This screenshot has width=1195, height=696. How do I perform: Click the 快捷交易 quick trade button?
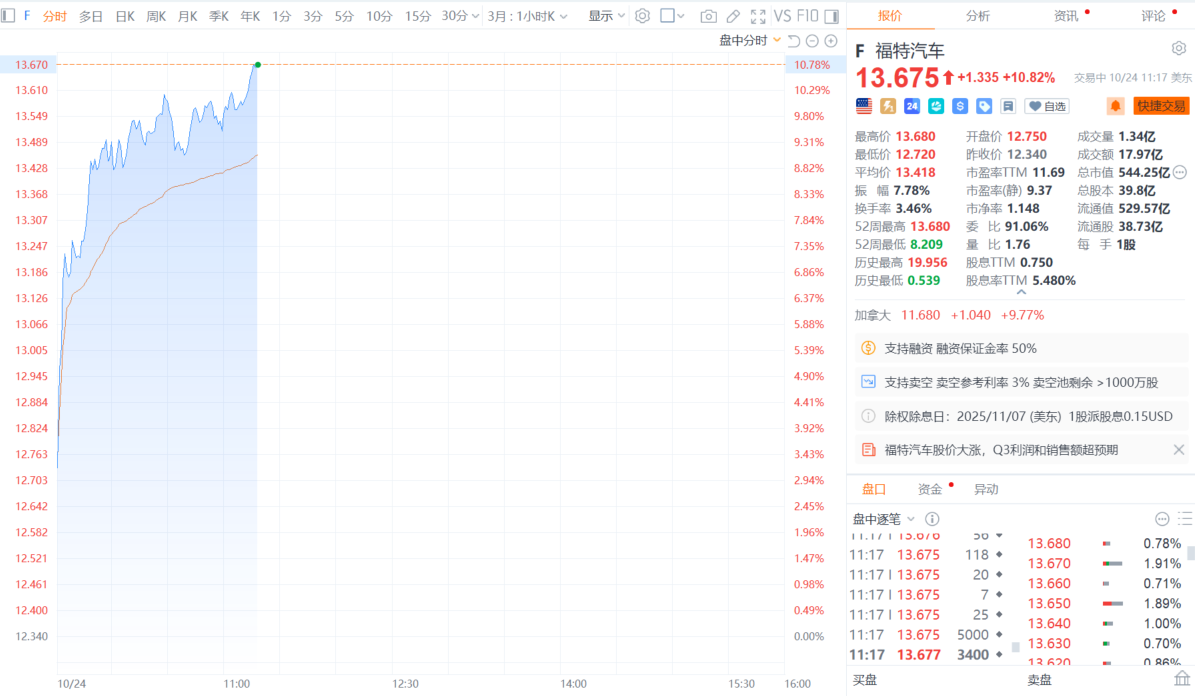click(1161, 106)
